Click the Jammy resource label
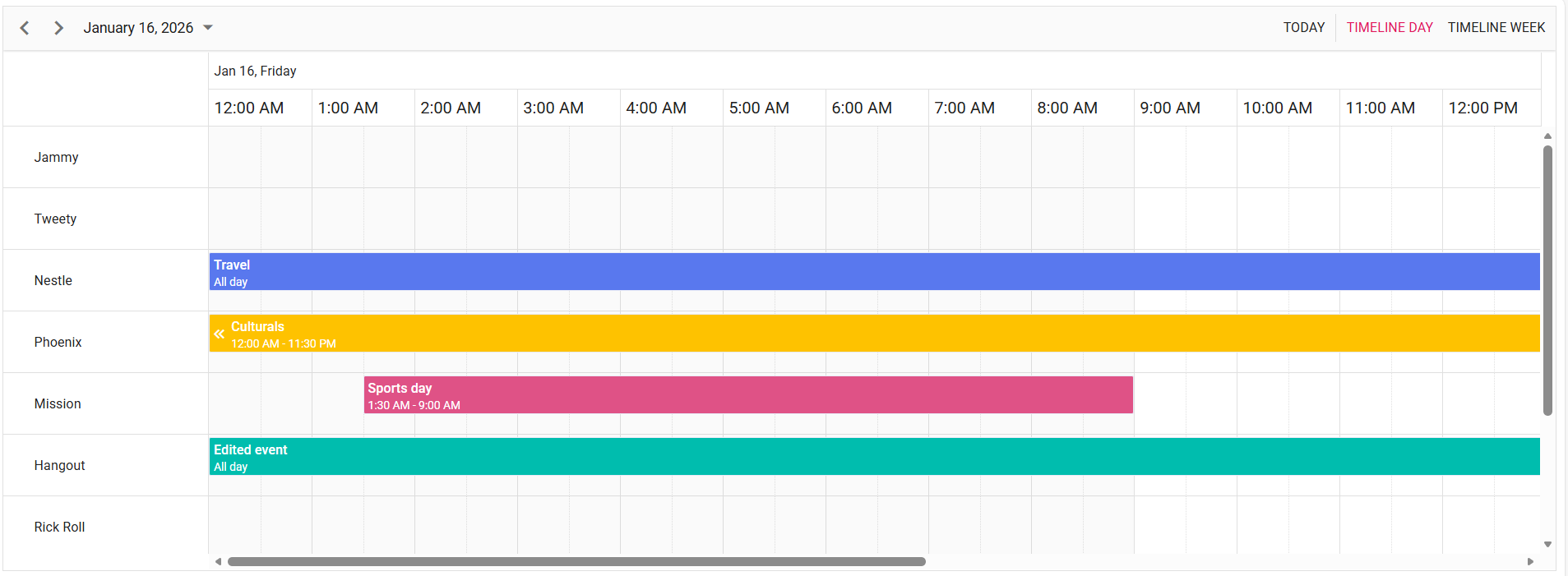The width and height of the screenshot is (1568, 576). click(x=56, y=157)
